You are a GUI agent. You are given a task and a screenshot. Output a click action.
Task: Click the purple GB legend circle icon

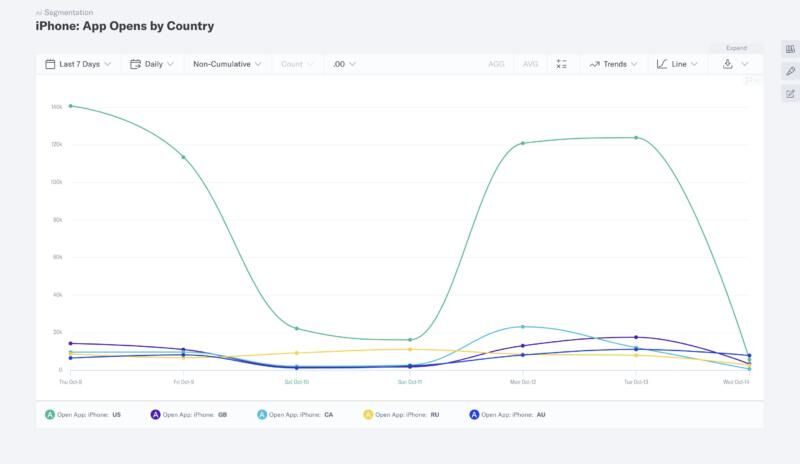click(x=155, y=414)
